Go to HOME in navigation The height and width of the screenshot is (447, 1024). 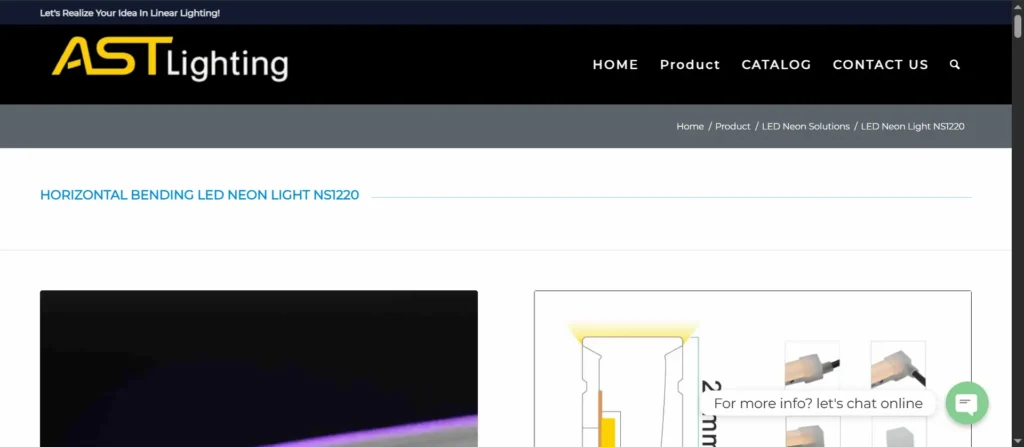[615, 65]
